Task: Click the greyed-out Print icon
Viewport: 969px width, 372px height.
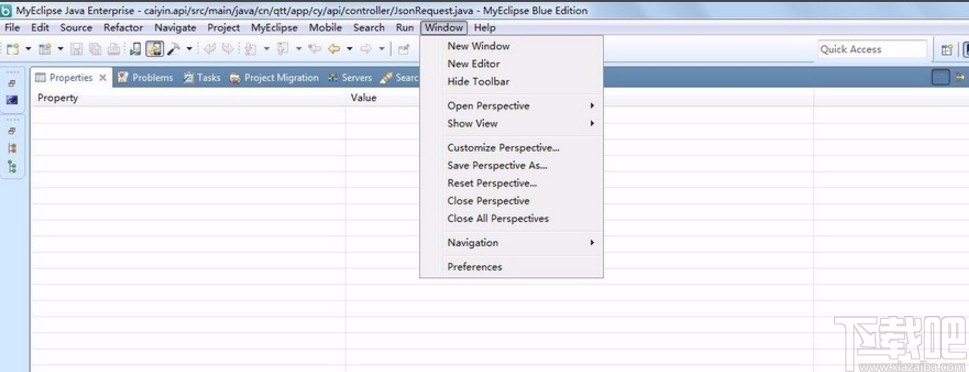Action: (x=114, y=49)
